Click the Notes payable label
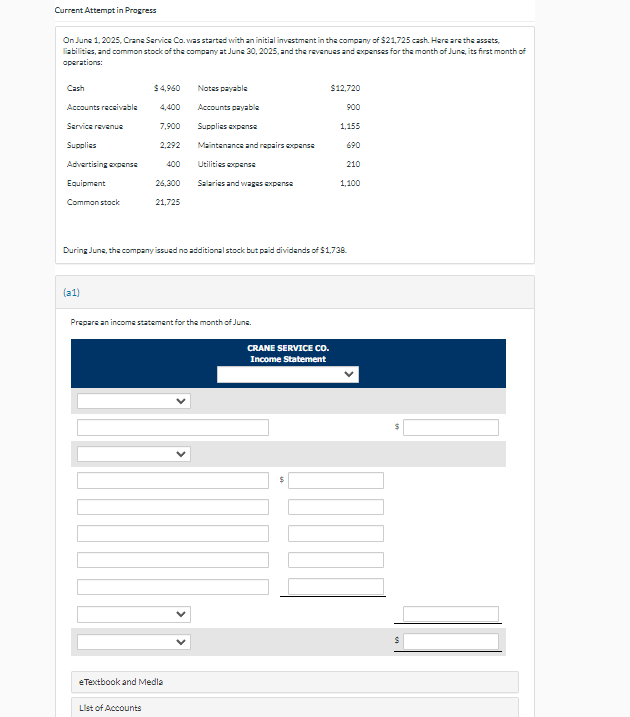This screenshot has width=630, height=717. click(x=222, y=88)
